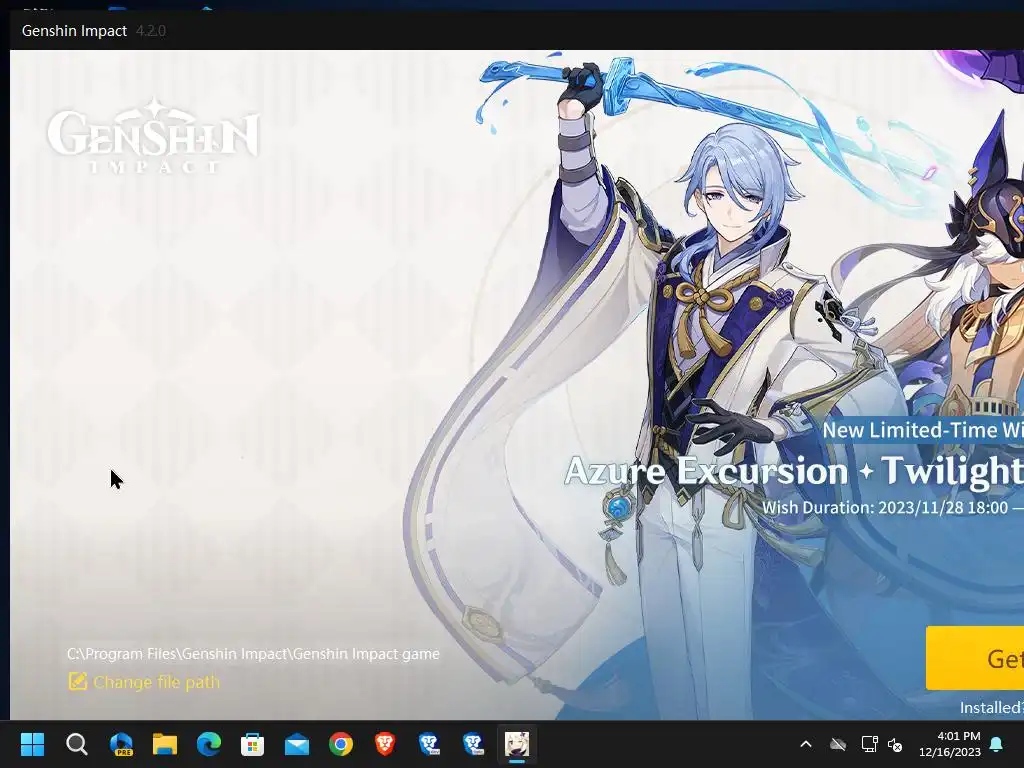Open the notifications bell icon

click(997, 744)
